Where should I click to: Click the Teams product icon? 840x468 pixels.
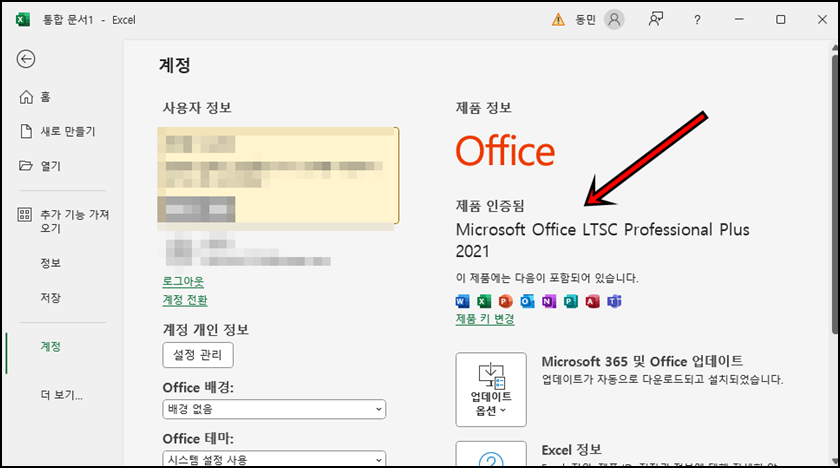tap(614, 301)
